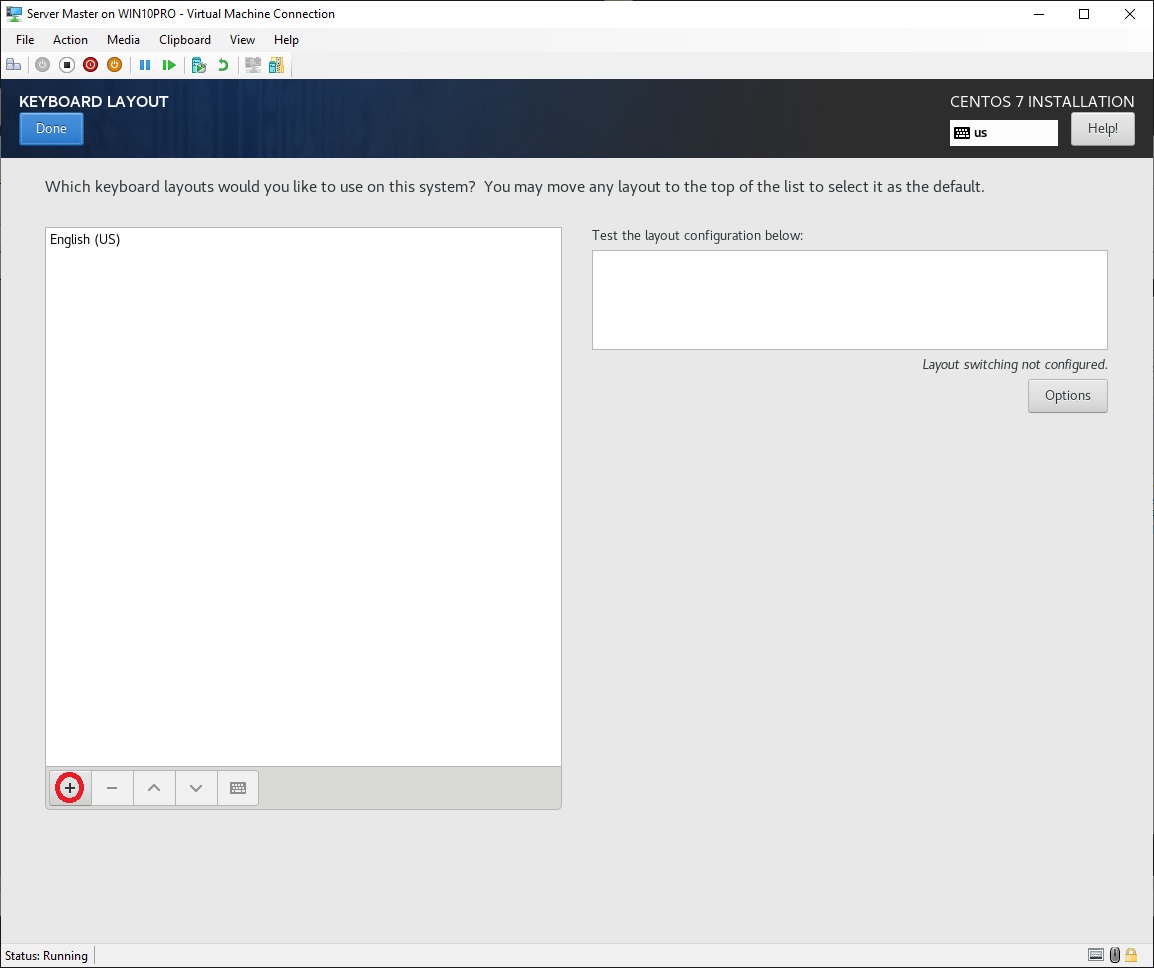The height and width of the screenshot is (968, 1154).
Task: Click the greyed enhanced session icon
Action: pos(253,65)
